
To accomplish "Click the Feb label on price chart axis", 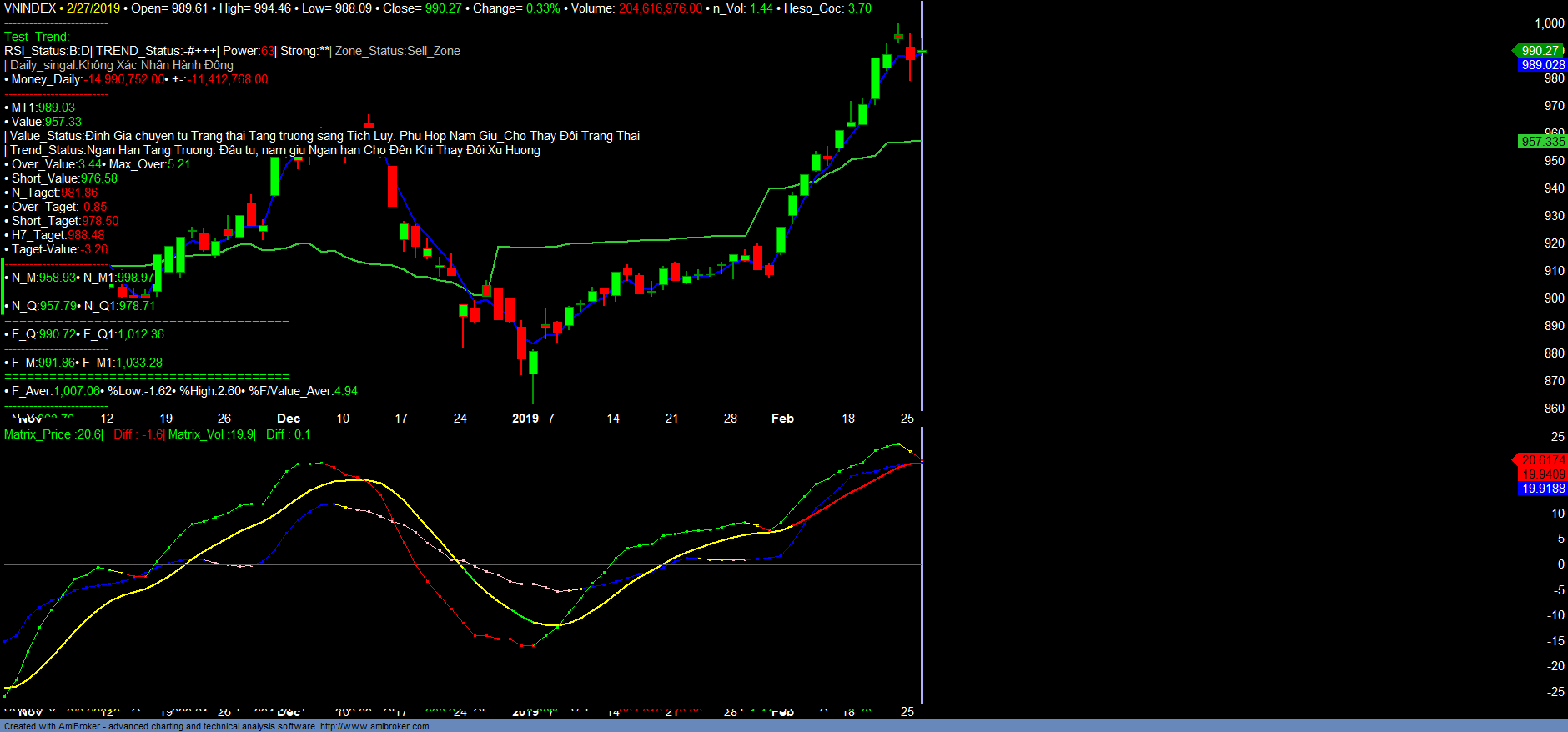I will [x=782, y=419].
